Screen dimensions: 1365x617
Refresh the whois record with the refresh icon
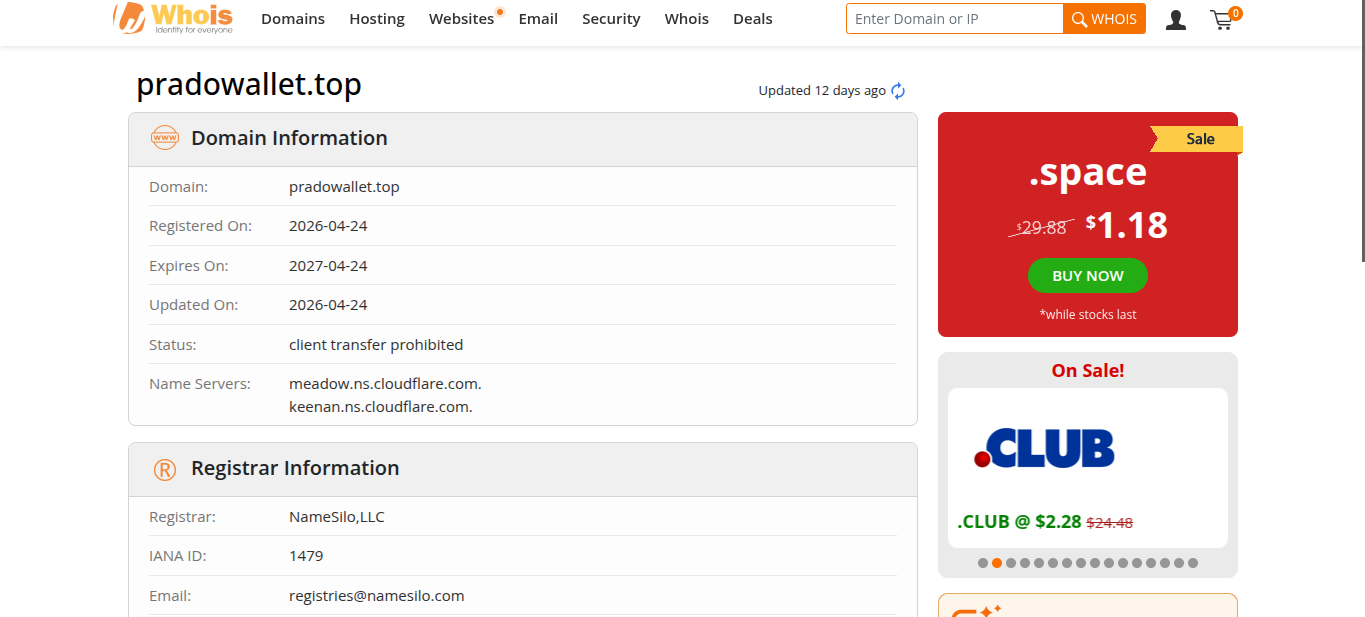click(x=898, y=91)
